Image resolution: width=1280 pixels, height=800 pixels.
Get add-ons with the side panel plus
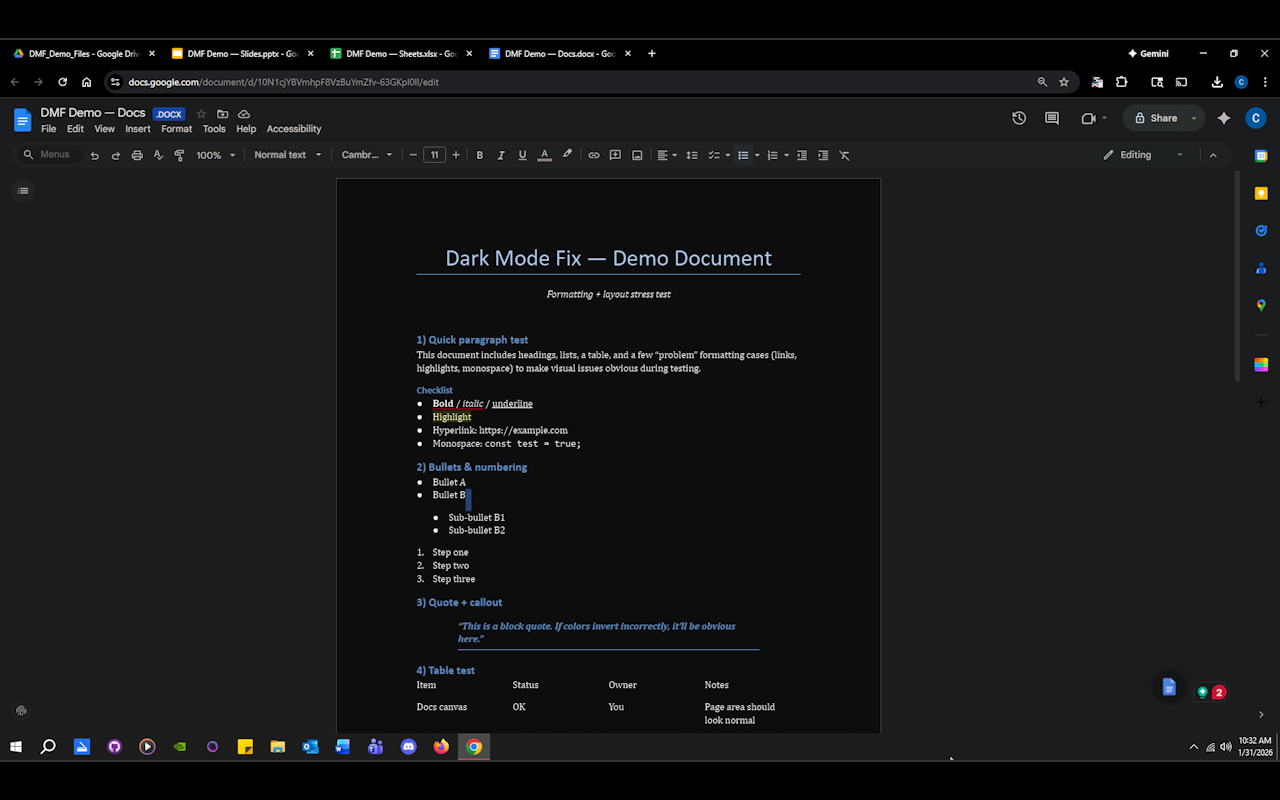point(1261,402)
